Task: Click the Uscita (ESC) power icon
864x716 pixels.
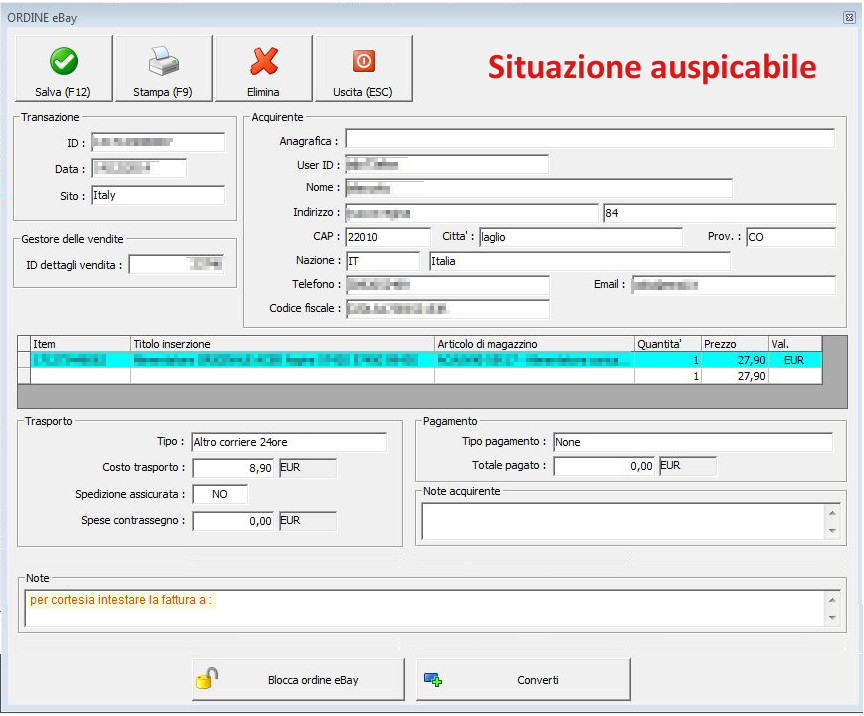Action: pos(364,61)
